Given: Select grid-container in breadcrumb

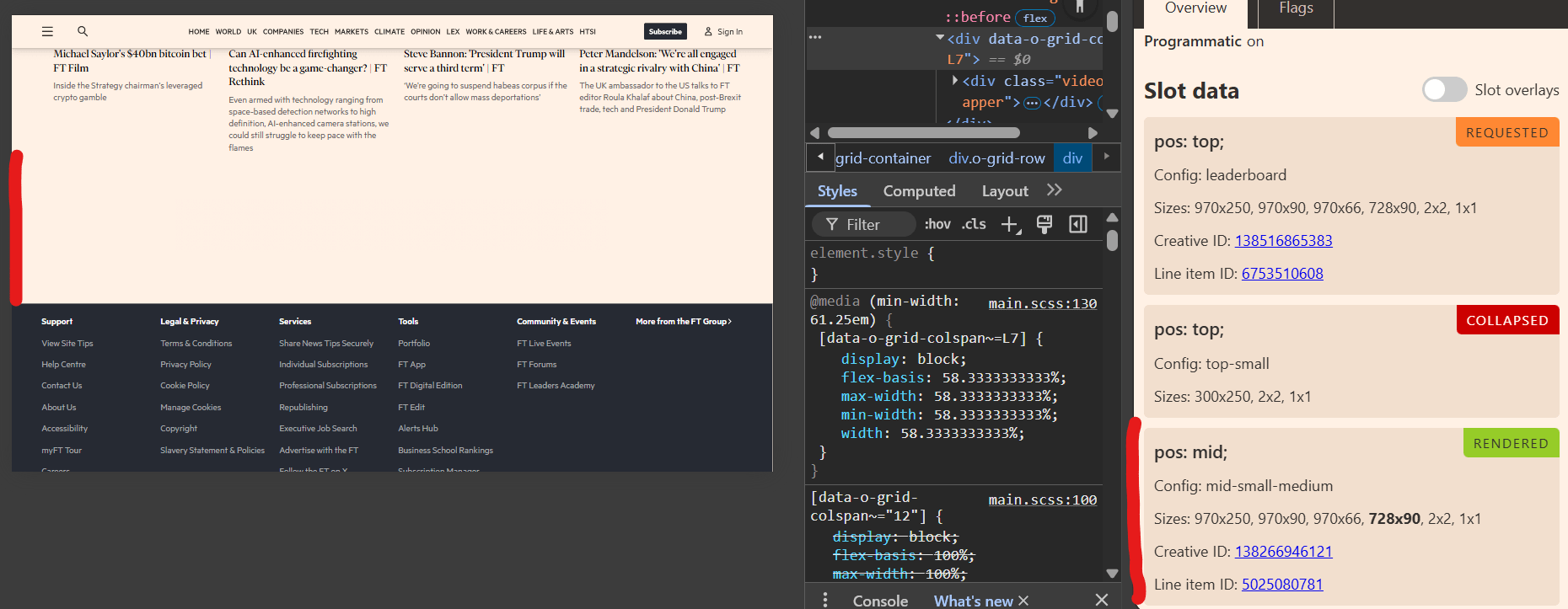Looking at the screenshot, I should (x=883, y=158).
